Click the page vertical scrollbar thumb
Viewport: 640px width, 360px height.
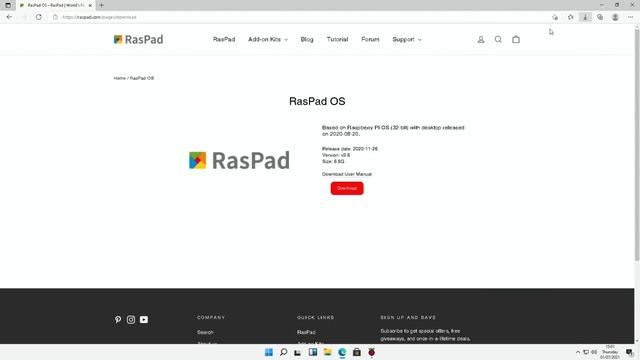[637, 145]
